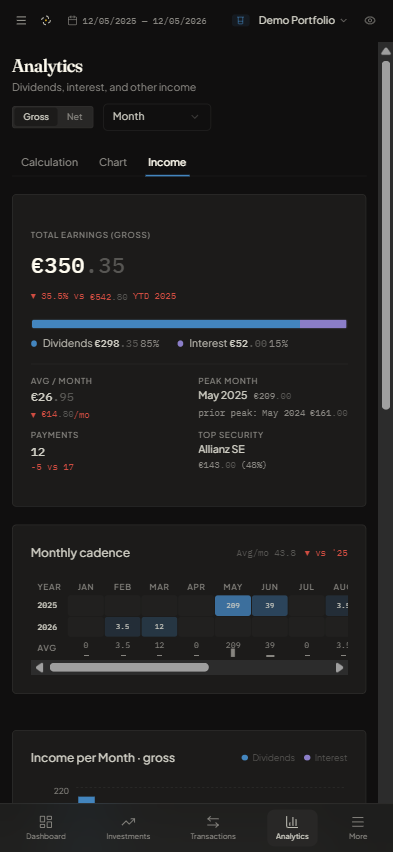This screenshot has width=393, height=852.
Task: Open More in bottom navigation
Action: (358, 828)
